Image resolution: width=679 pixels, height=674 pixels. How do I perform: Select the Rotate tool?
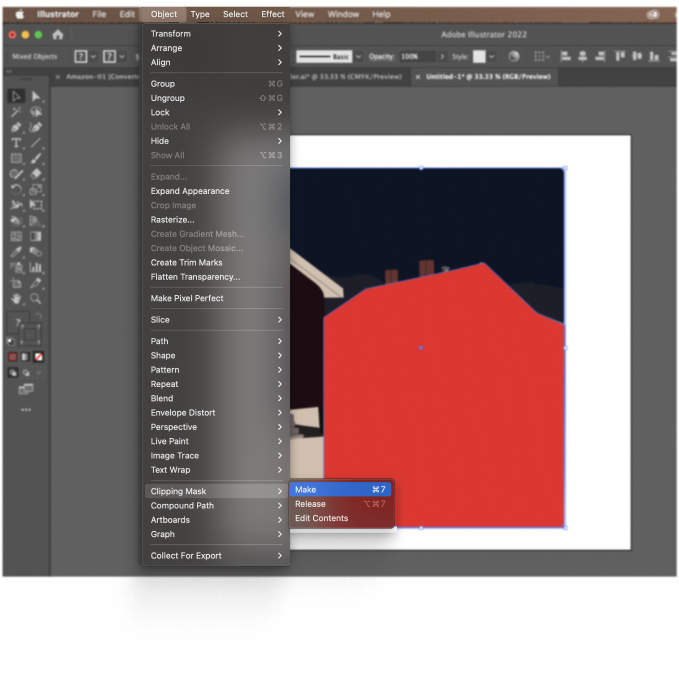click(16, 190)
